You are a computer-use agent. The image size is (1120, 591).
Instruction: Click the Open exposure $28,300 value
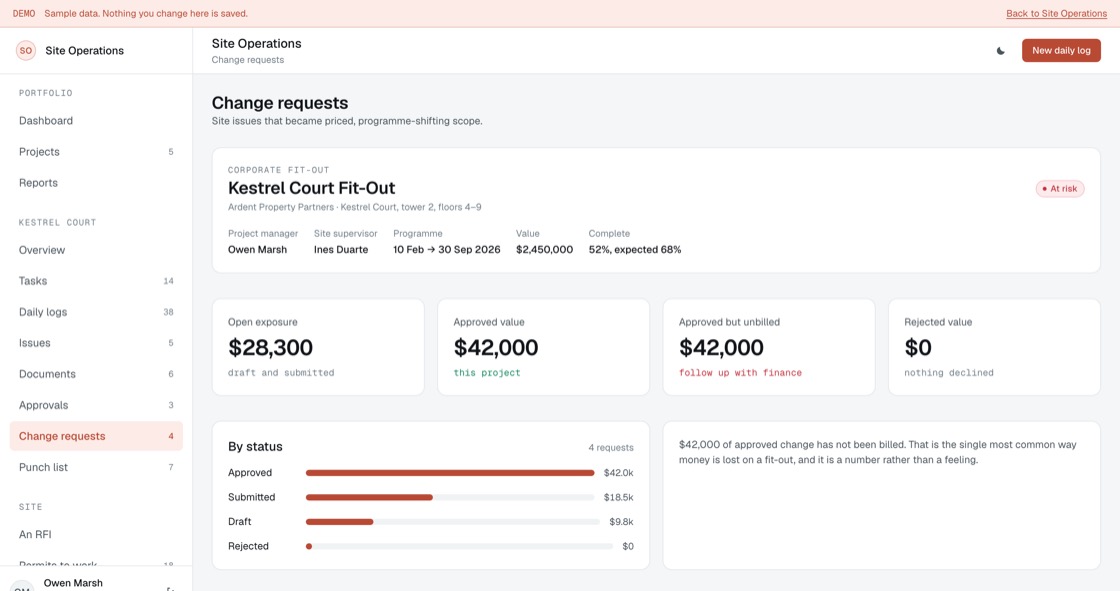coord(270,347)
